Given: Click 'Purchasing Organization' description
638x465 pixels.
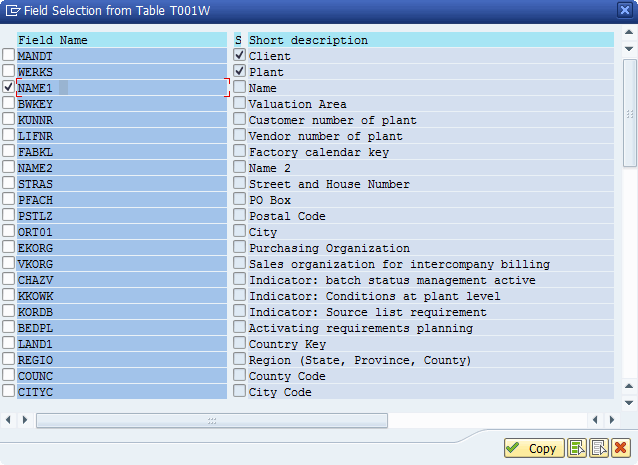Looking at the screenshot, I should point(329,248).
